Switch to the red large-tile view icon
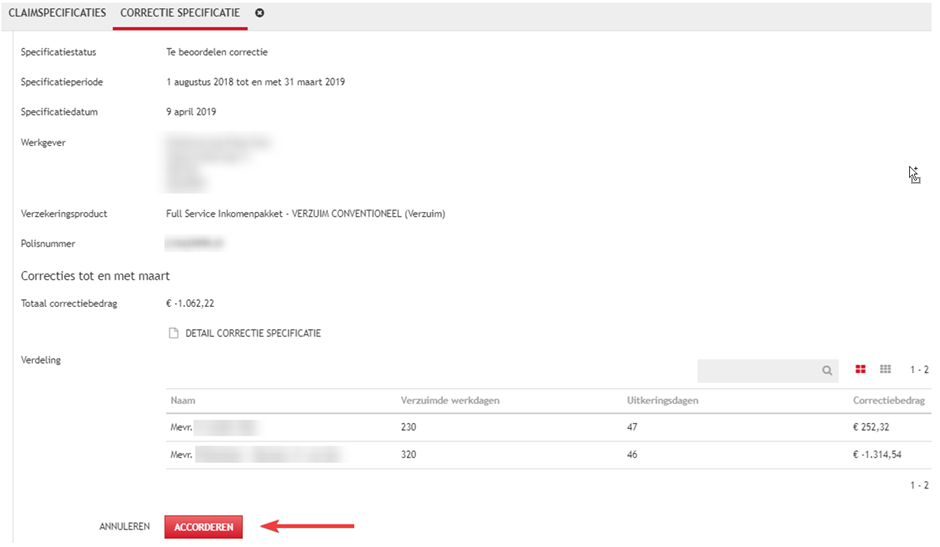Viewport: 940px width, 547px height. [860, 370]
